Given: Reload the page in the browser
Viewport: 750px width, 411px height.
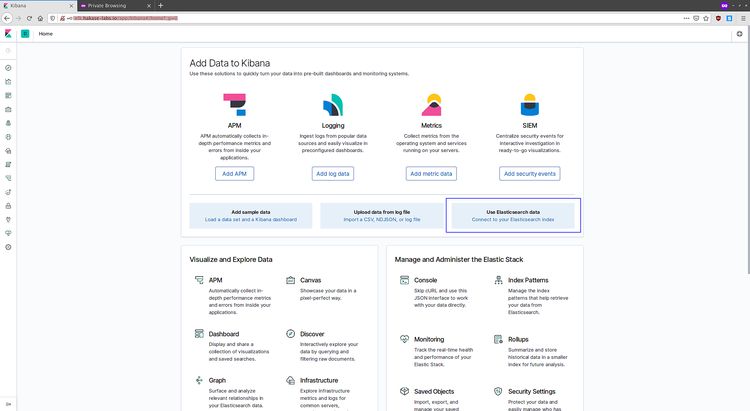Looking at the screenshot, I should [x=29, y=18].
